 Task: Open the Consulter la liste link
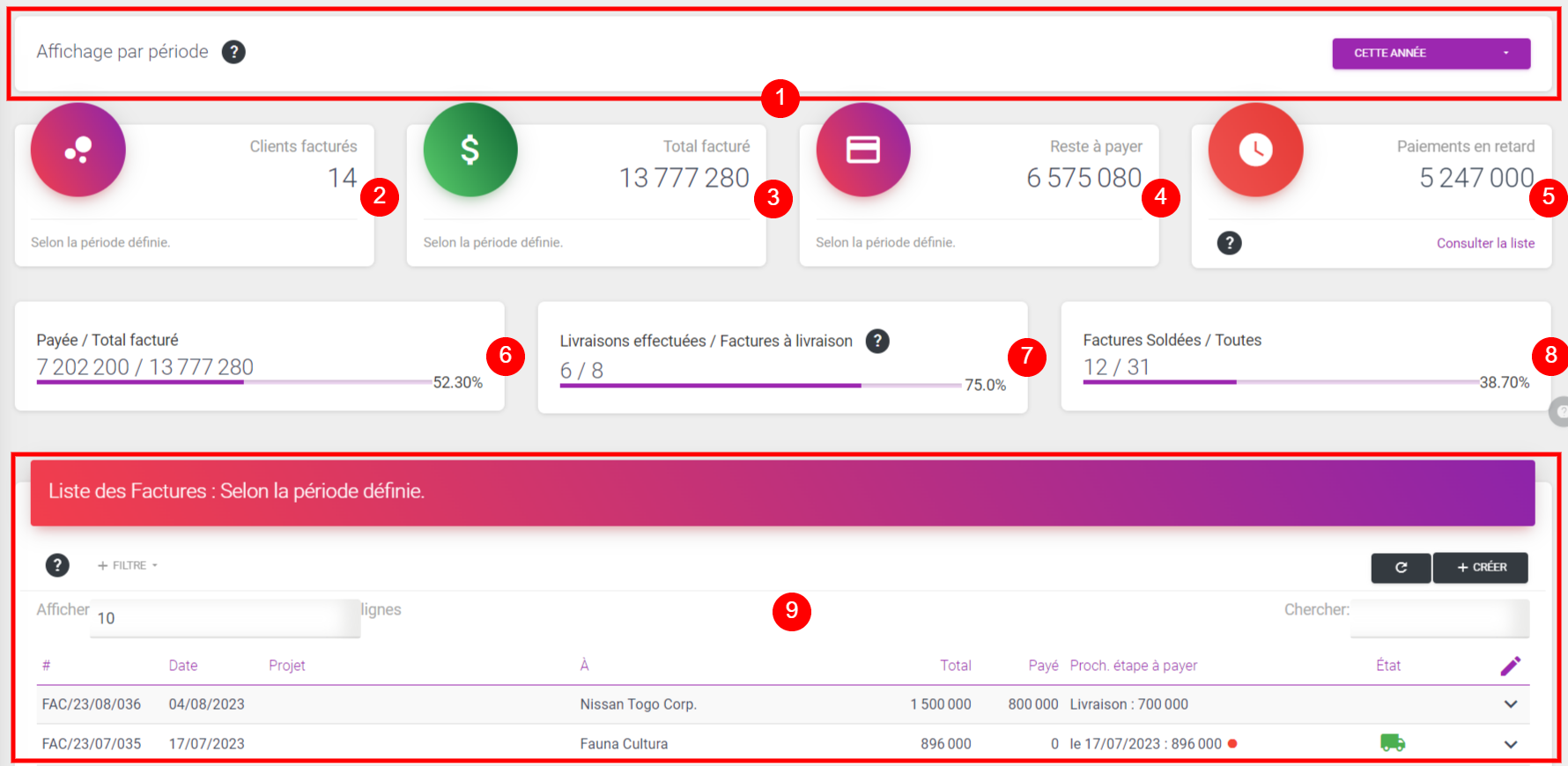click(x=1485, y=243)
